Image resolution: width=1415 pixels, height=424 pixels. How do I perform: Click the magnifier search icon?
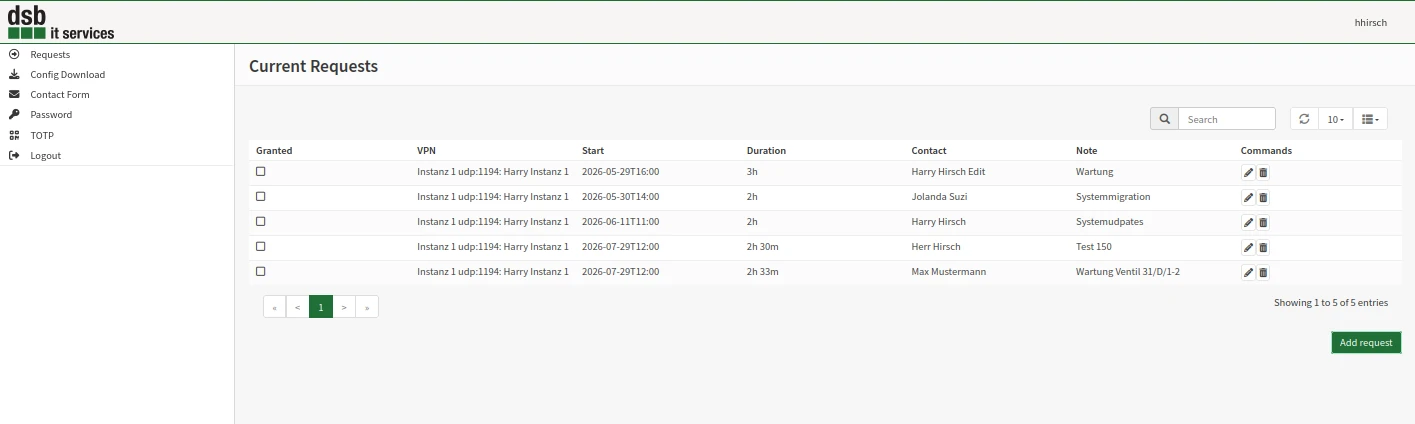point(1165,119)
